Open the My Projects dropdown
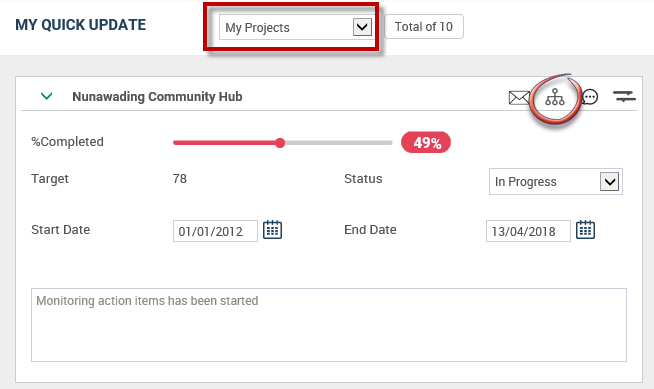Image resolution: width=654 pixels, height=389 pixels. click(x=296, y=28)
